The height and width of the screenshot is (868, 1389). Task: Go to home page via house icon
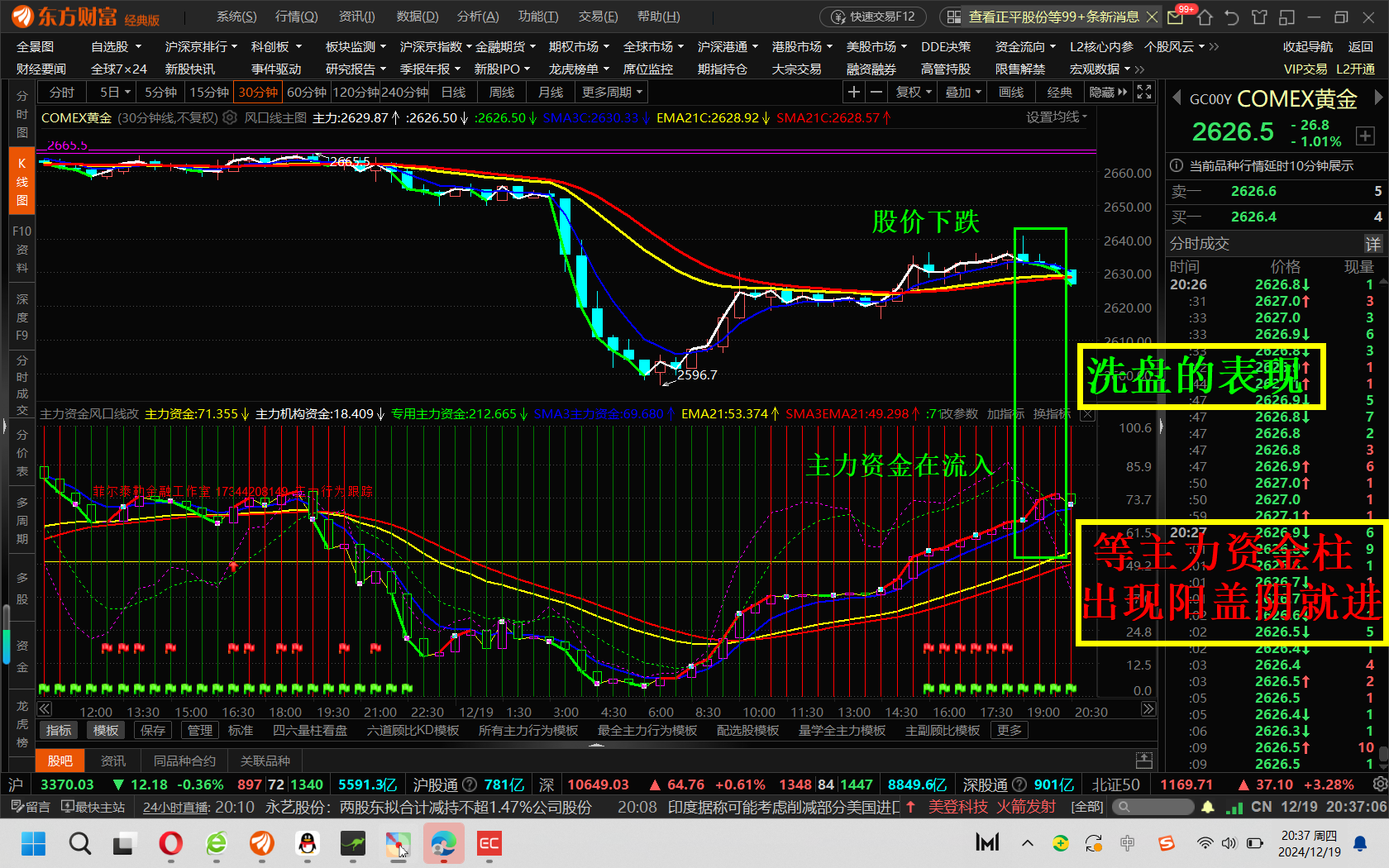pyautogui.click(x=1205, y=17)
